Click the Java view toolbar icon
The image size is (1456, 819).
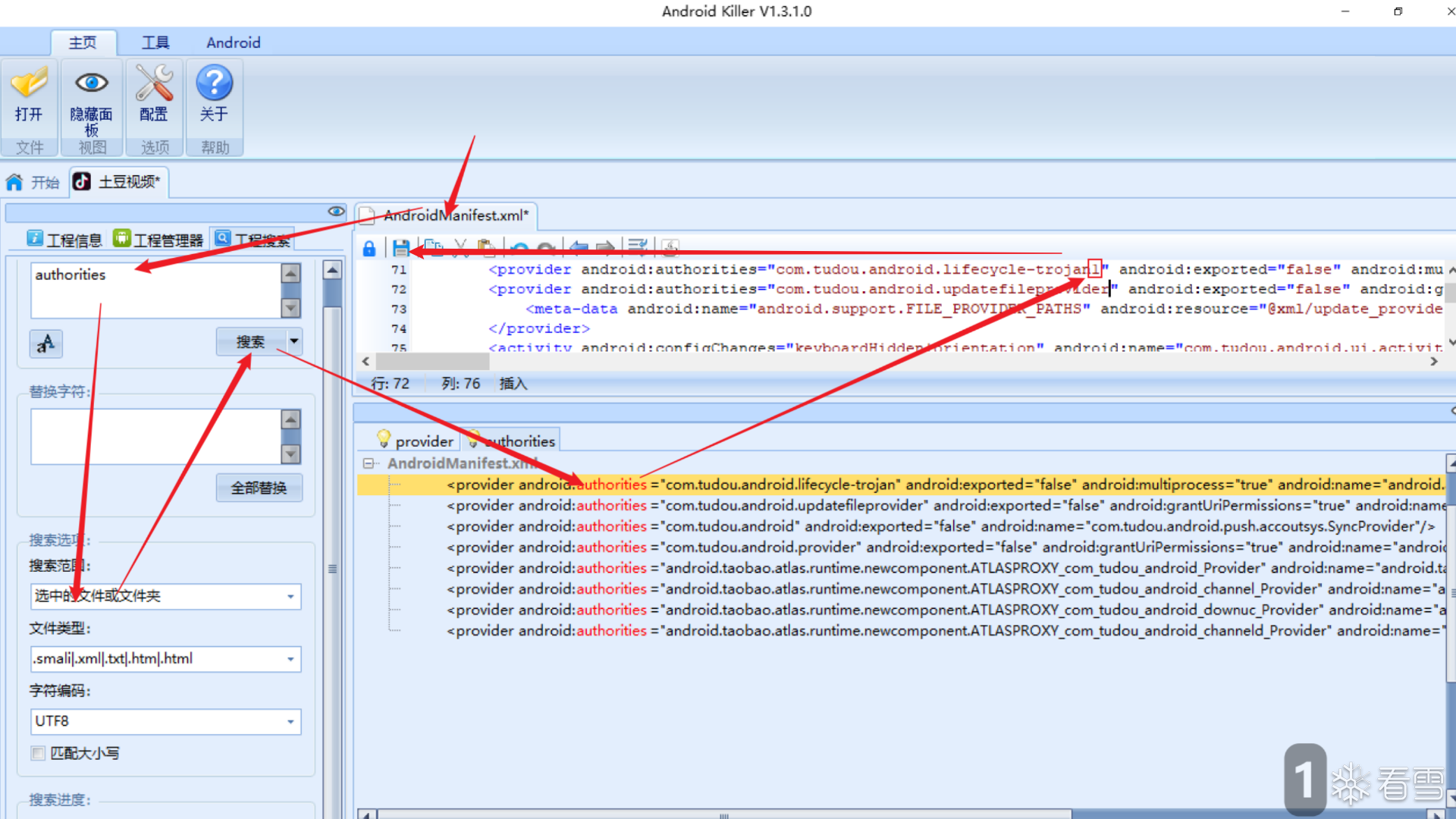pyautogui.click(x=670, y=246)
